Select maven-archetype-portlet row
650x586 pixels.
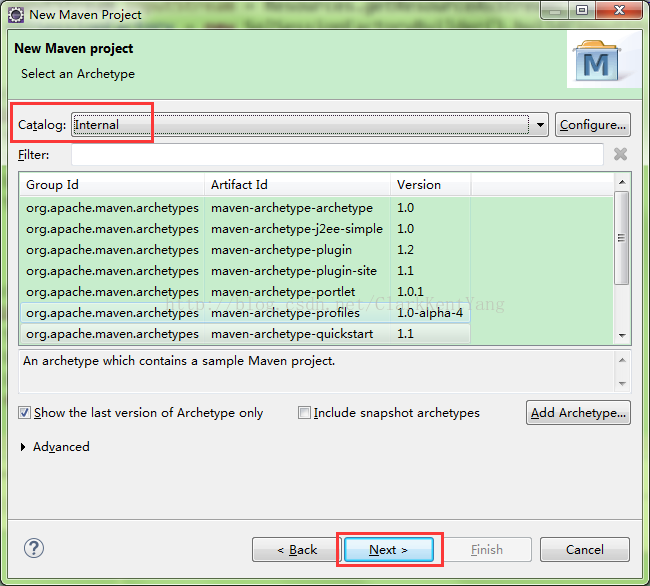point(245,292)
